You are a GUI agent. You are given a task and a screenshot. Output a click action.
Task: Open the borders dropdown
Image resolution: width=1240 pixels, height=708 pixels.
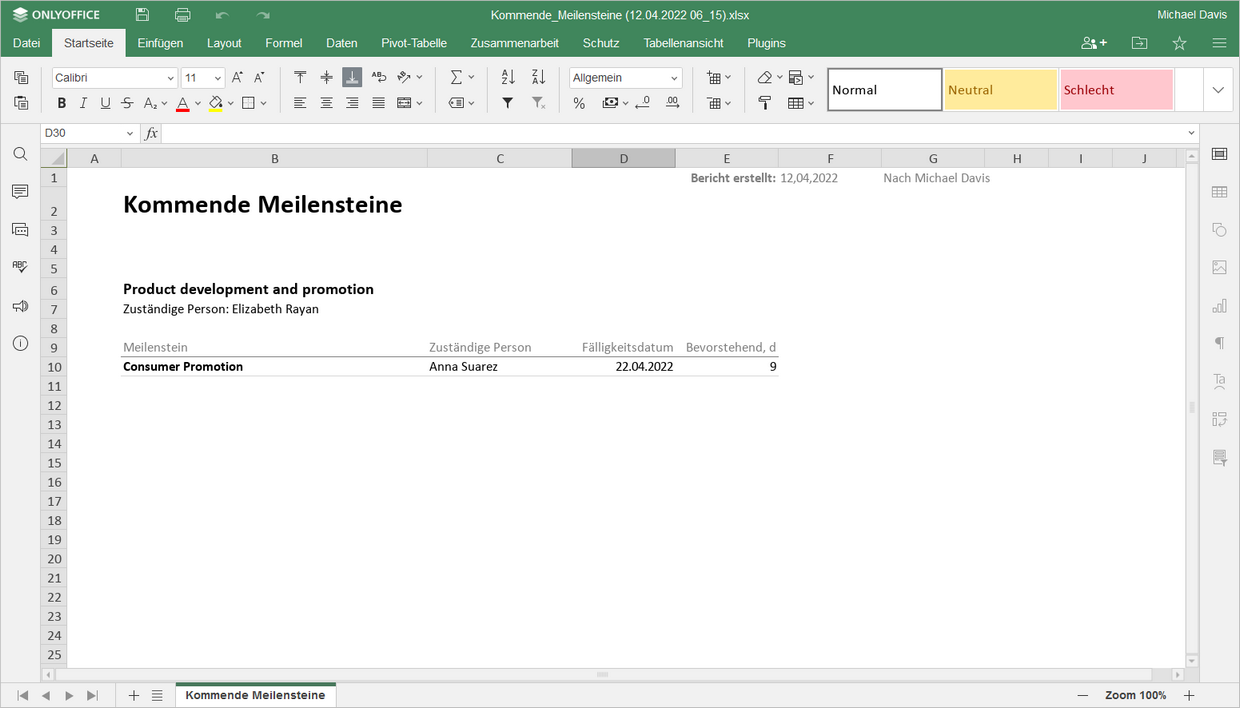pos(263,103)
